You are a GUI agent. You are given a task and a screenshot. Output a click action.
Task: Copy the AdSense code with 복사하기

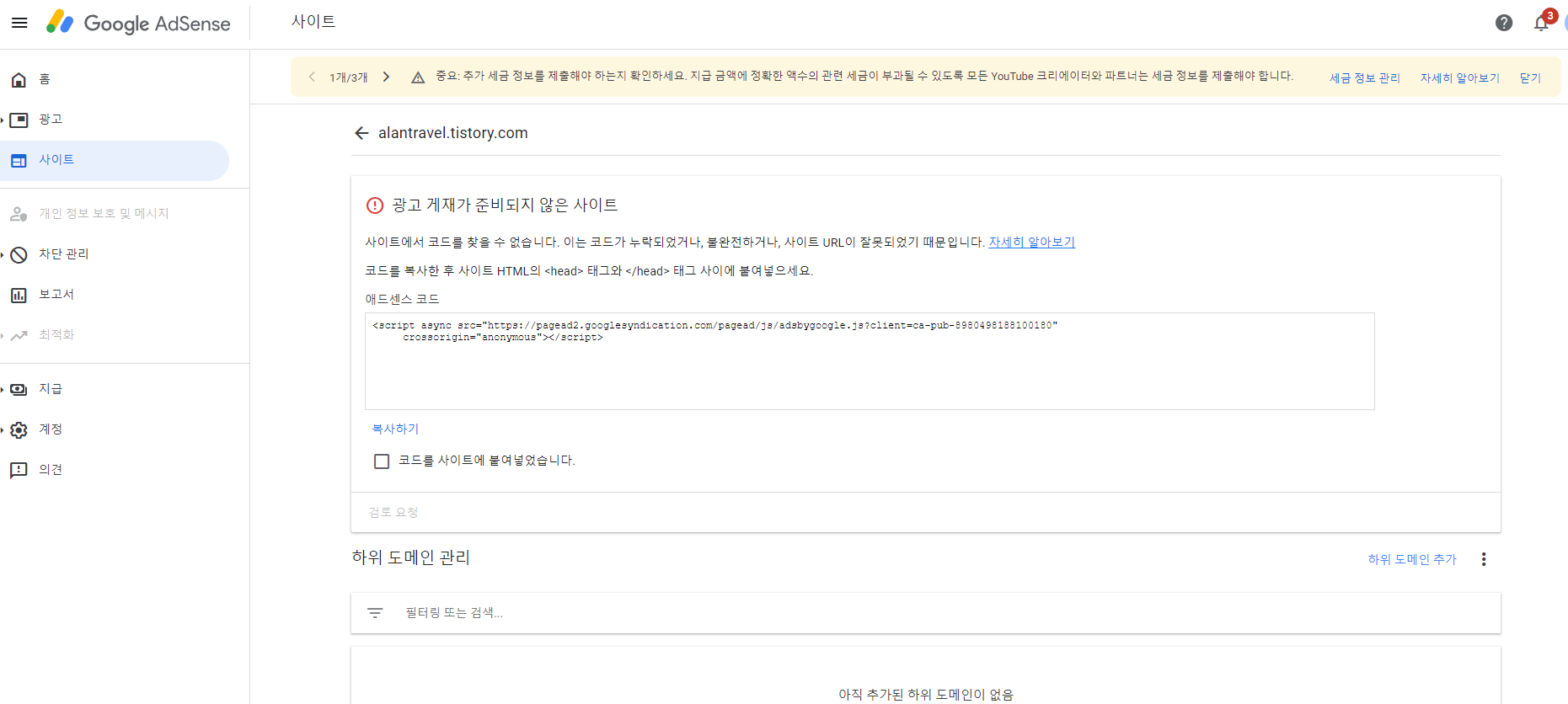(x=395, y=429)
